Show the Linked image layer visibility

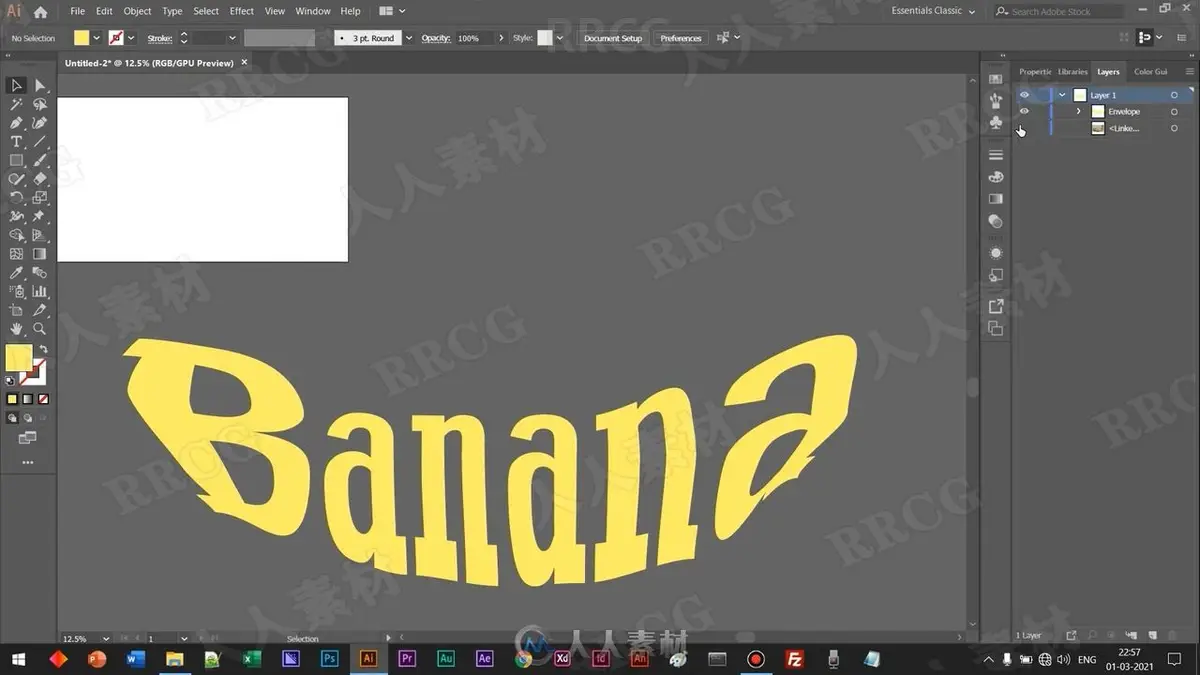1024,129
